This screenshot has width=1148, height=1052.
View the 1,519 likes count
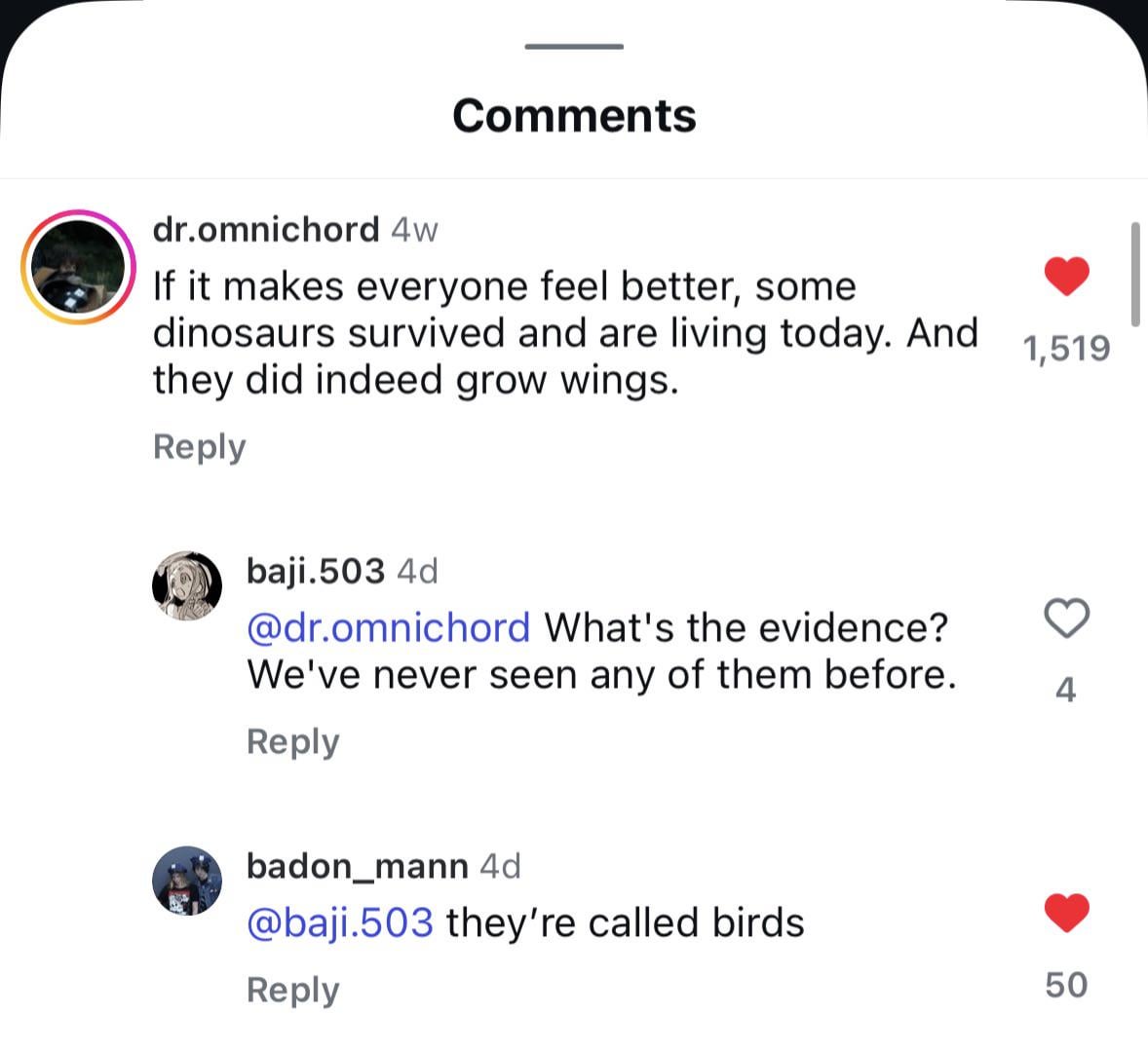(1066, 348)
